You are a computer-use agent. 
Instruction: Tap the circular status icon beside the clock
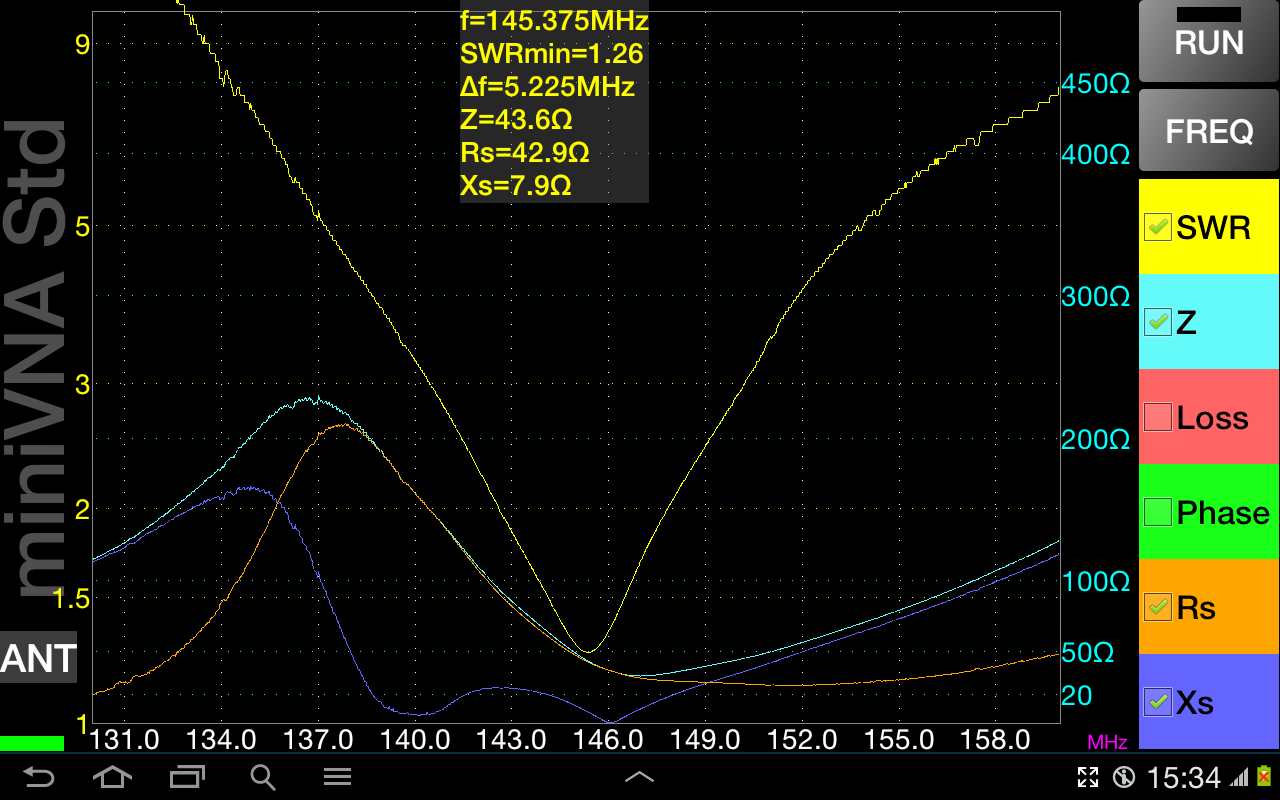click(1124, 777)
